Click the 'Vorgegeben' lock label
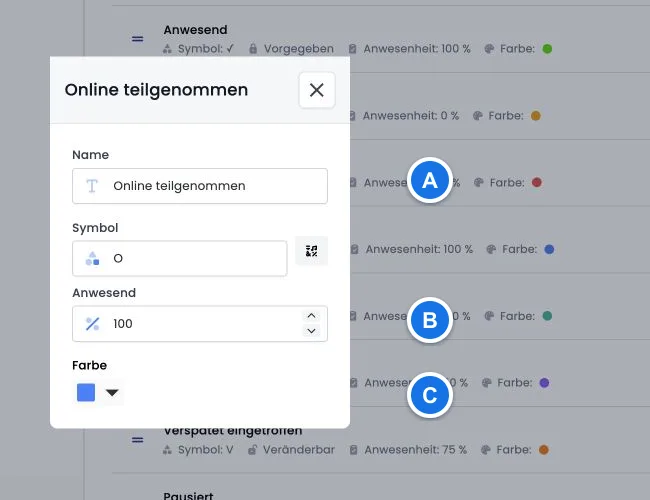Viewport: 650px width, 500px height. (x=298, y=49)
